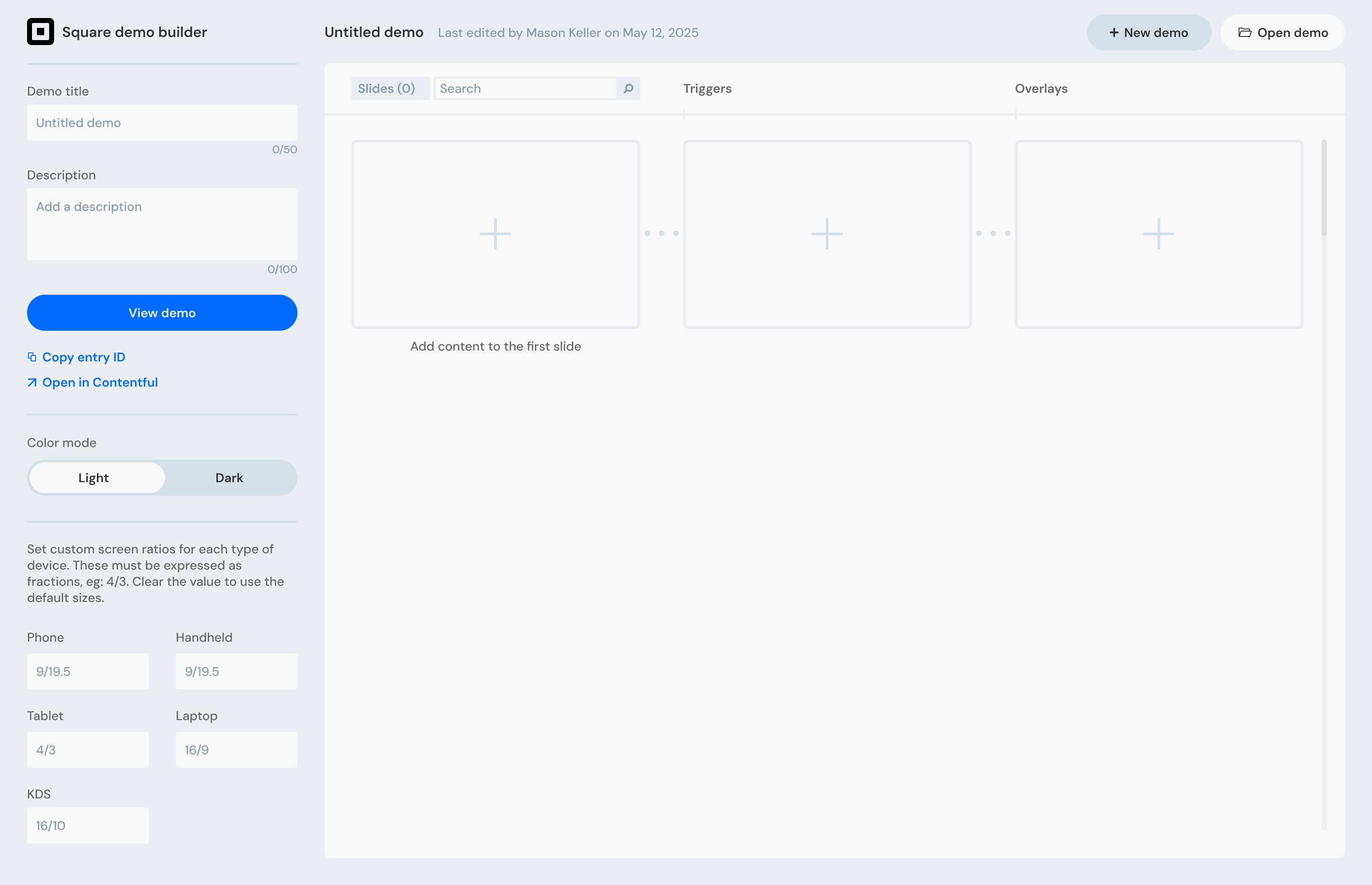Add content to the first slide placeholder

point(495,233)
